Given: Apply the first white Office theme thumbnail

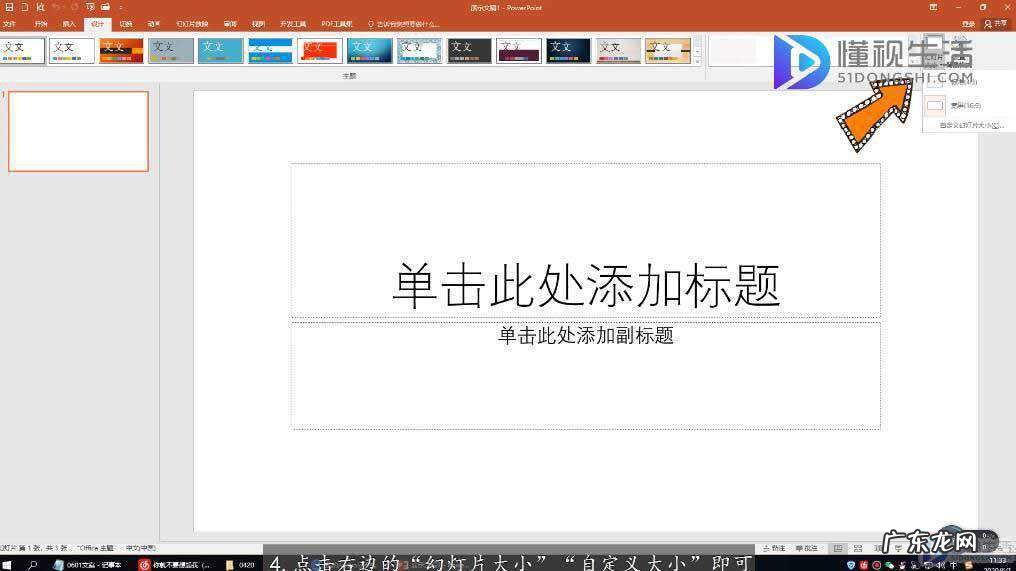Looking at the screenshot, I should [x=22, y=51].
